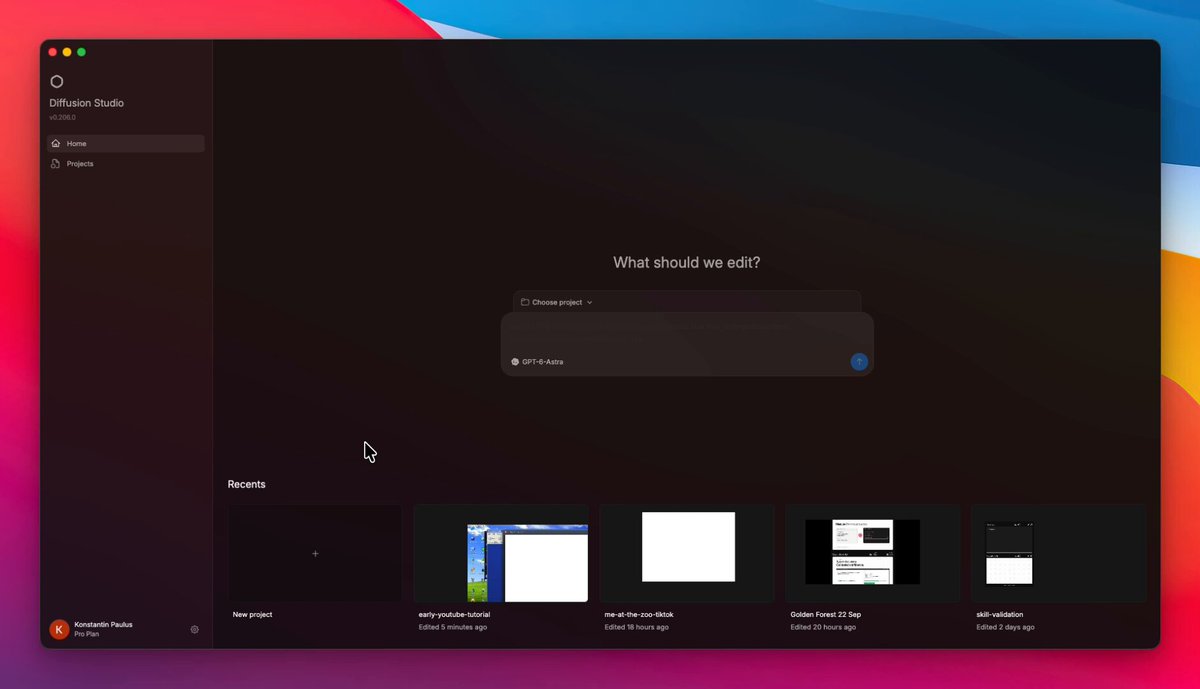Click the Pro Plan label
The height and width of the screenshot is (689, 1200).
coord(87,634)
